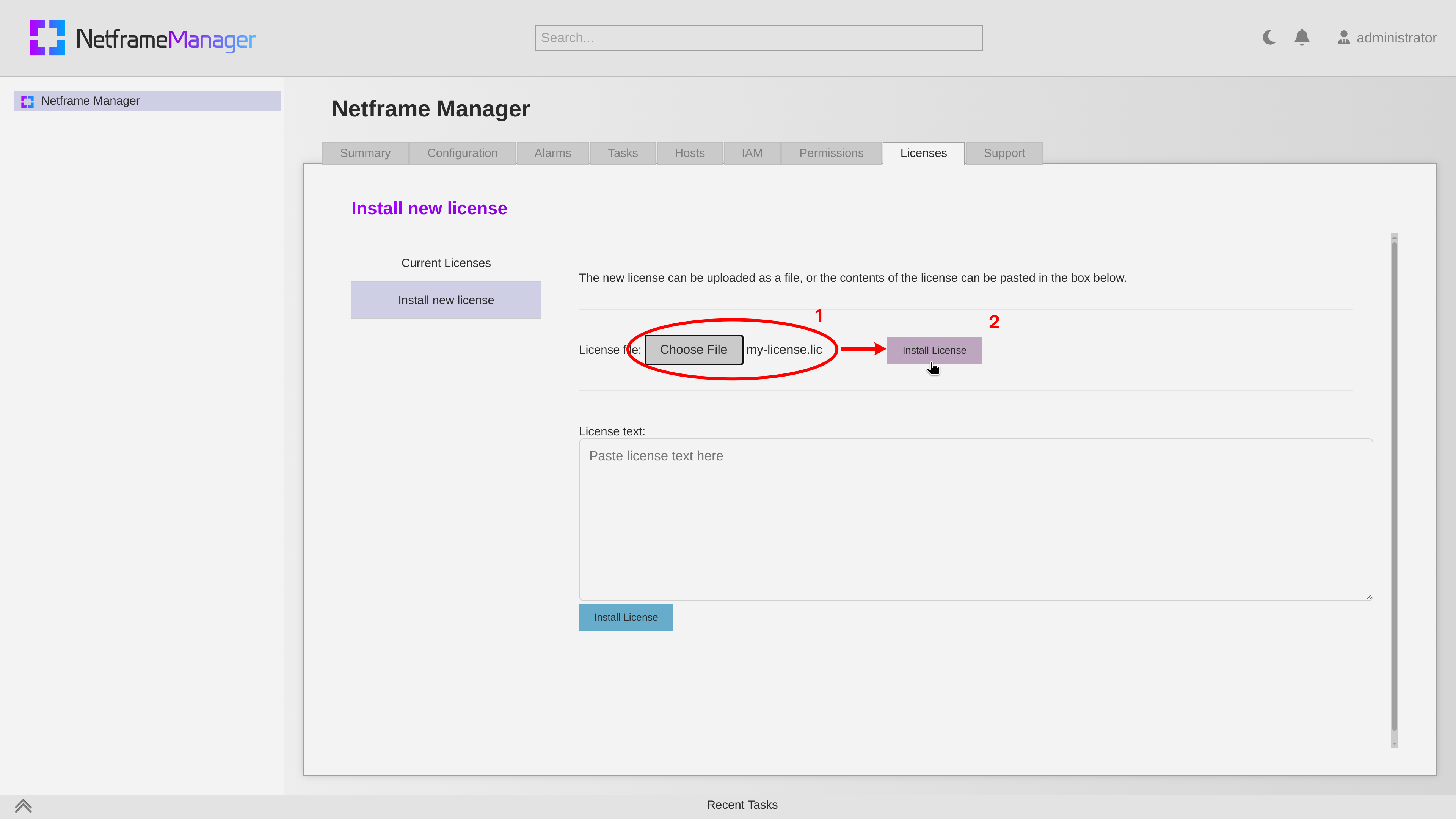This screenshot has height=819, width=1456.
Task: Expand Recent Tasks with double chevron
Action: click(x=23, y=805)
